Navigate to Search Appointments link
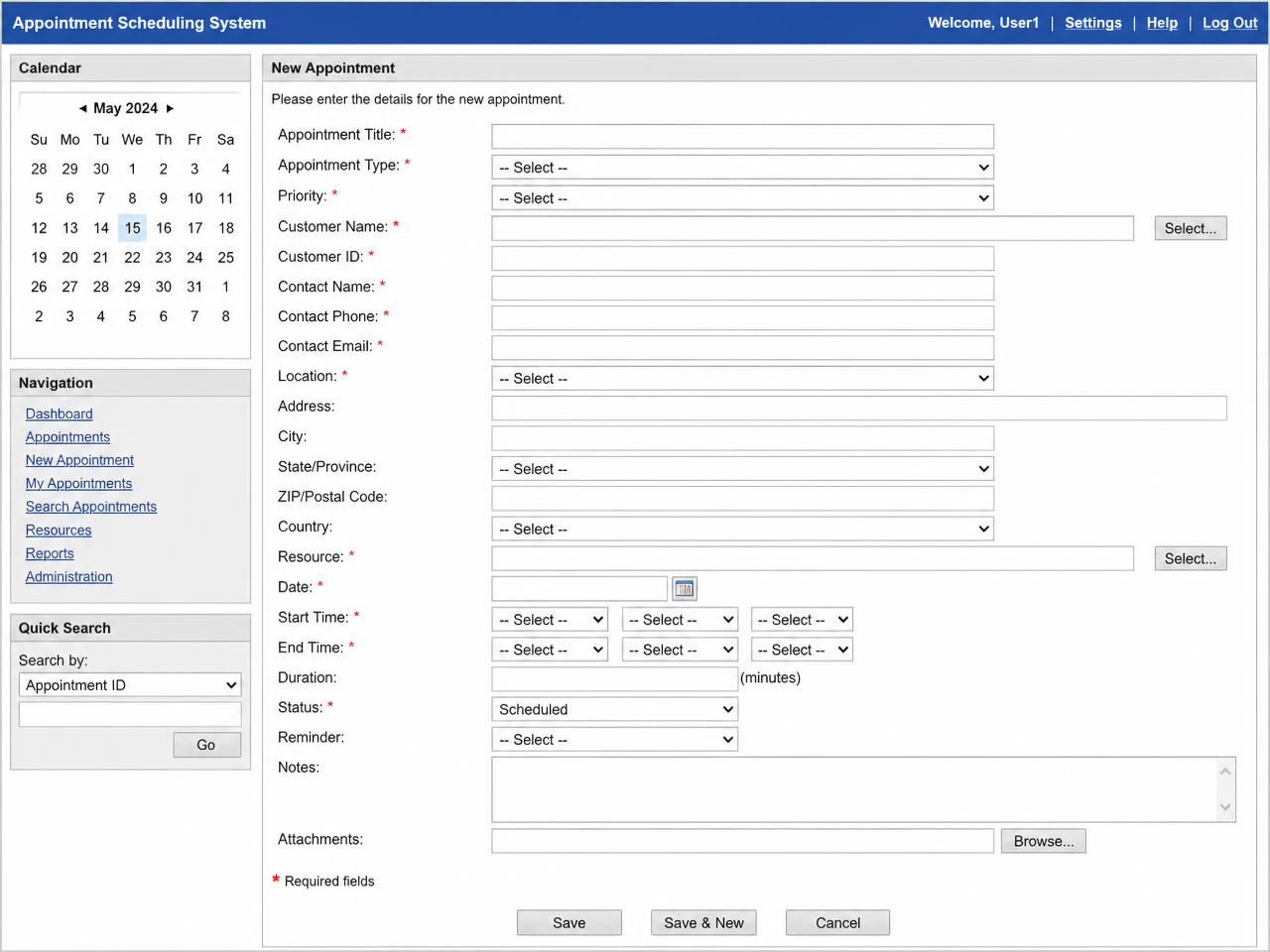 tap(91, 507)
